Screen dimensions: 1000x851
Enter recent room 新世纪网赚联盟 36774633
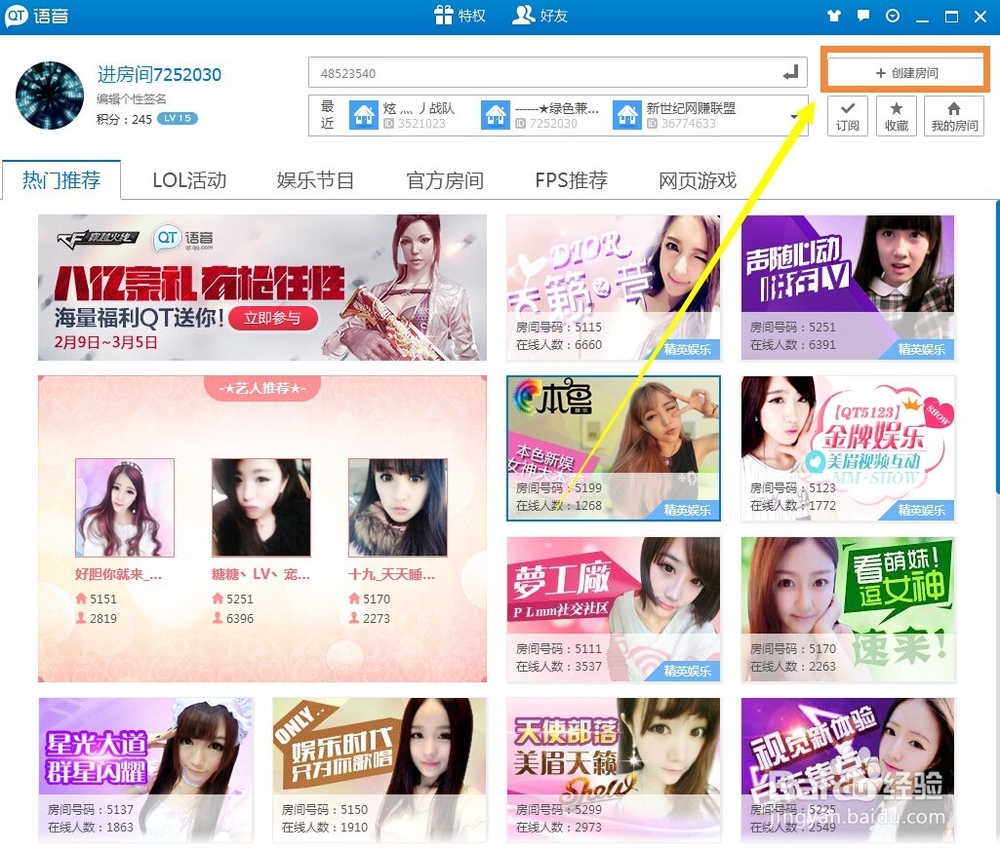coord(675,115)
